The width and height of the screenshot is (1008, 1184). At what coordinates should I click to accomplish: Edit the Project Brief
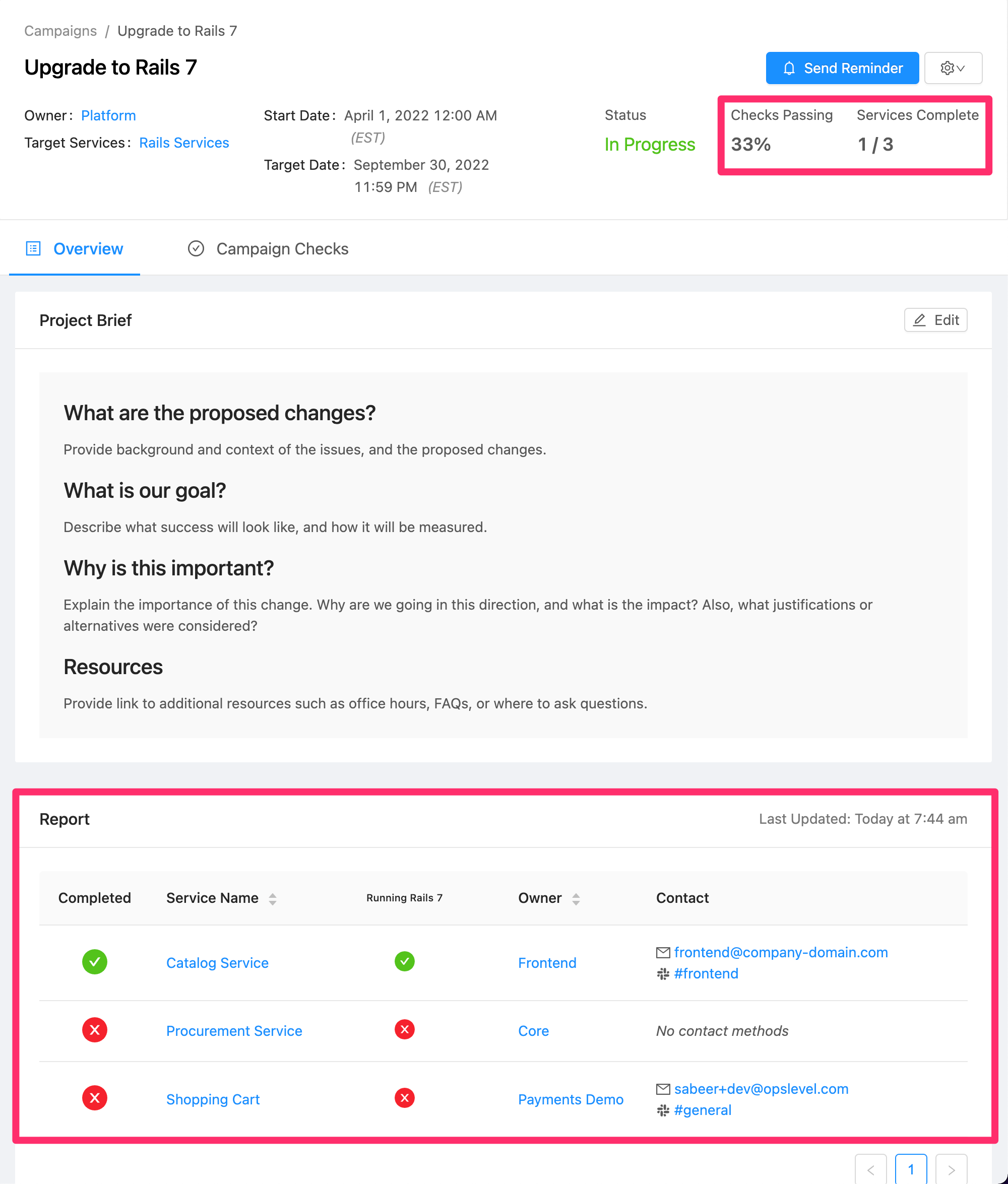click(x=935, y=320)
